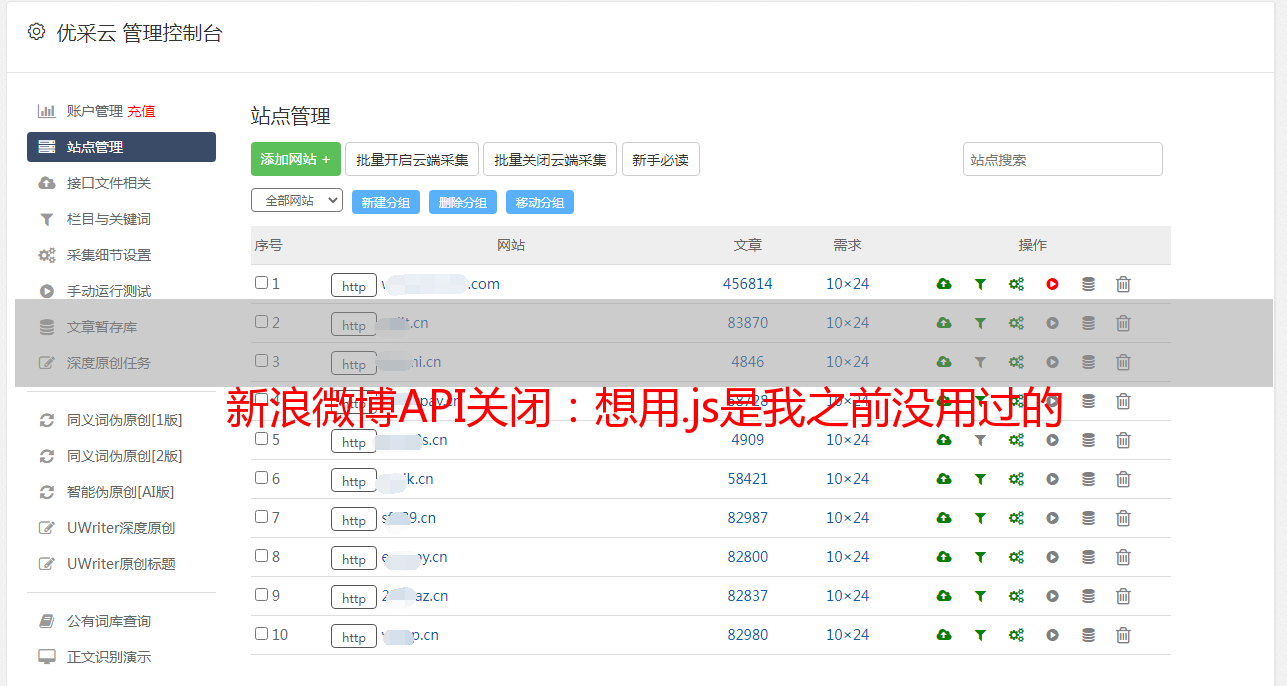This screenshot has width=1287, height=686.
Task: Tick the checkbox for site 5
Action: click(x=261, y=439)
